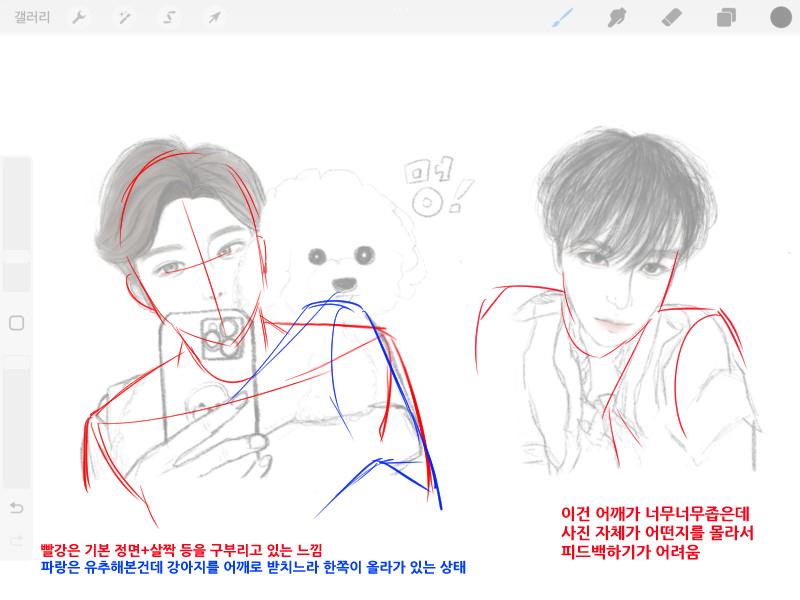
Task: Select the Smudge finger tool
Action: [617, 18]
